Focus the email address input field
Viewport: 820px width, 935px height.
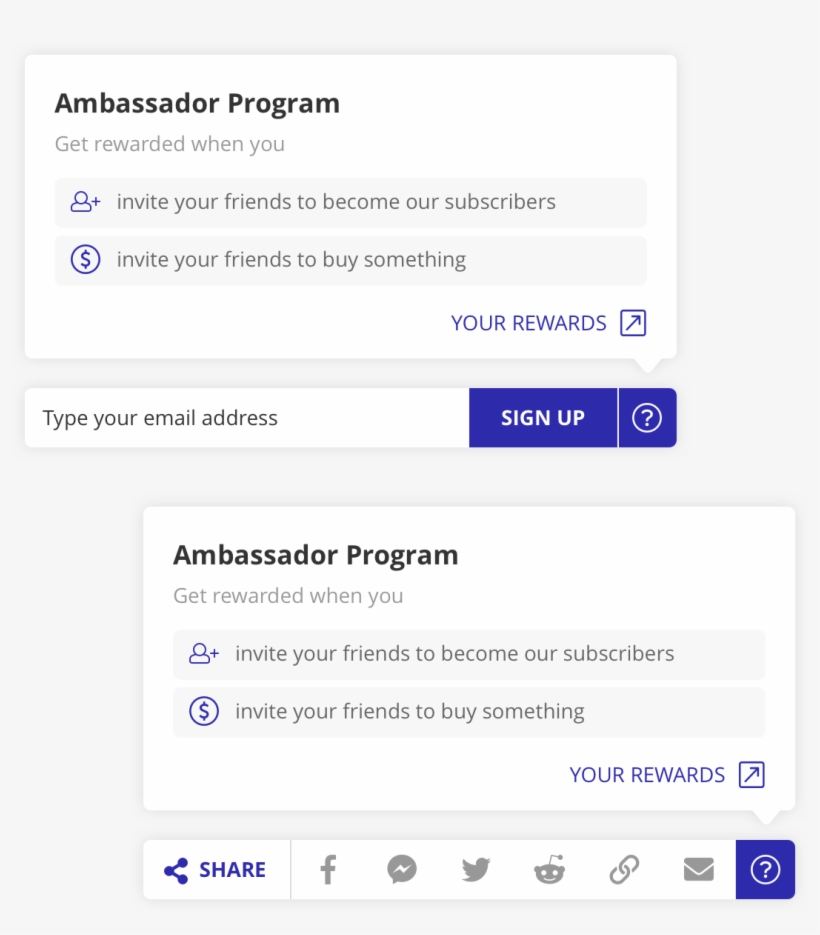(246, 418)
